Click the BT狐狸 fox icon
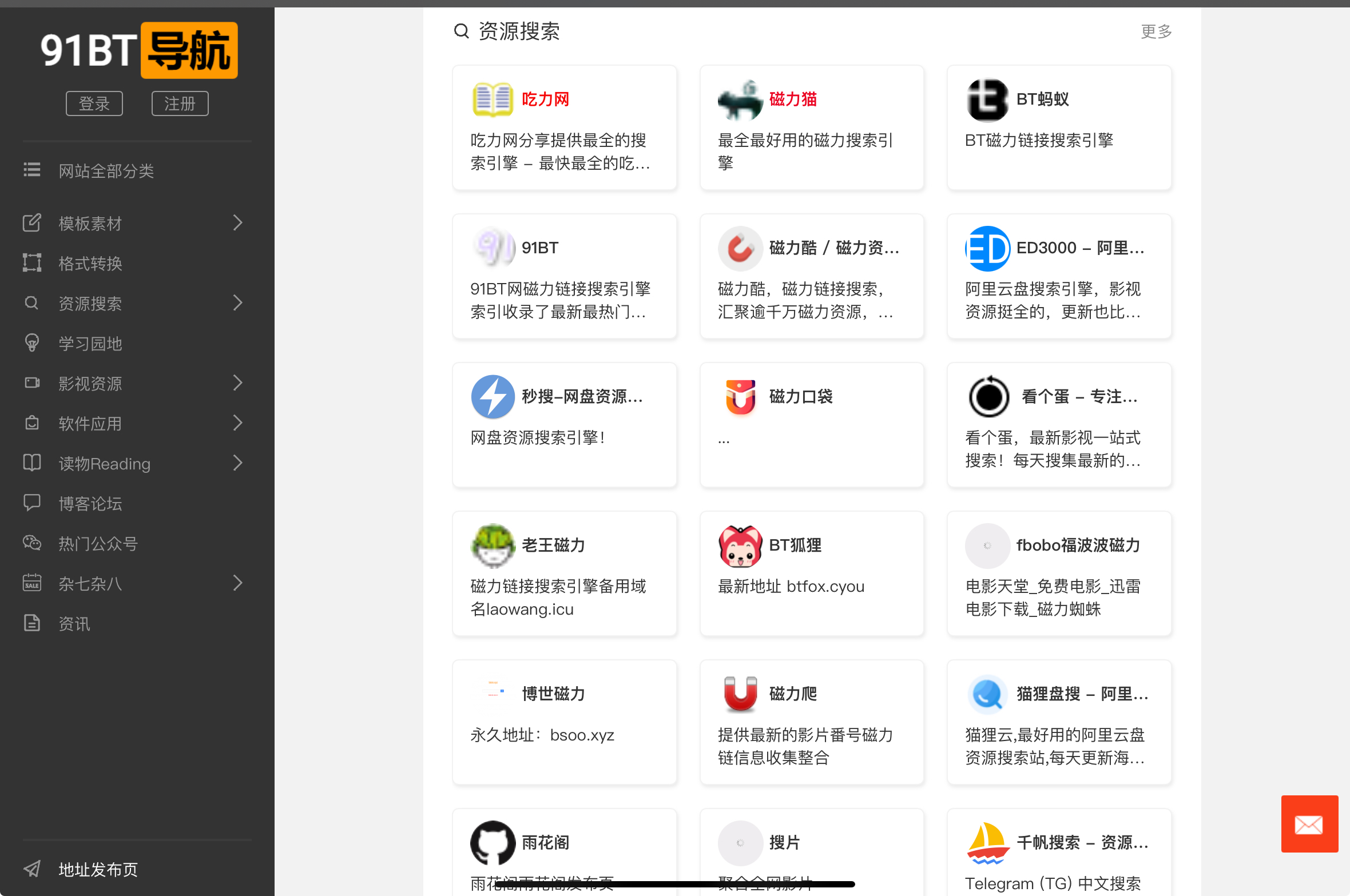 (740, 545)
